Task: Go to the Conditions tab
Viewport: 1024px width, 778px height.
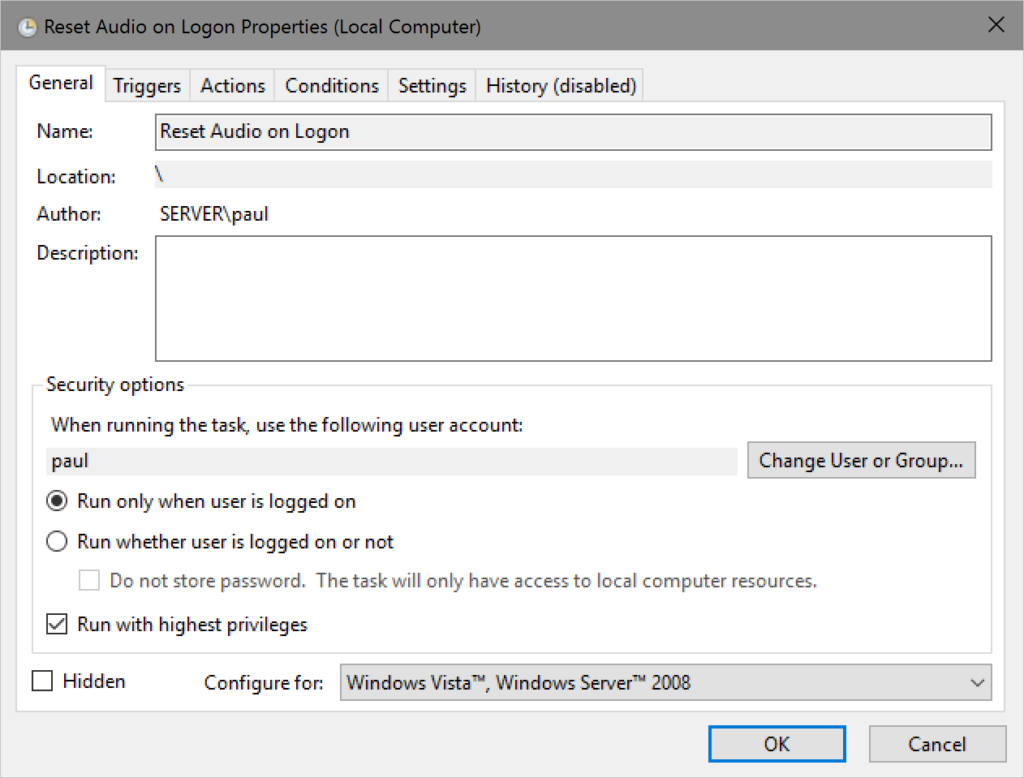Action: 332,86
